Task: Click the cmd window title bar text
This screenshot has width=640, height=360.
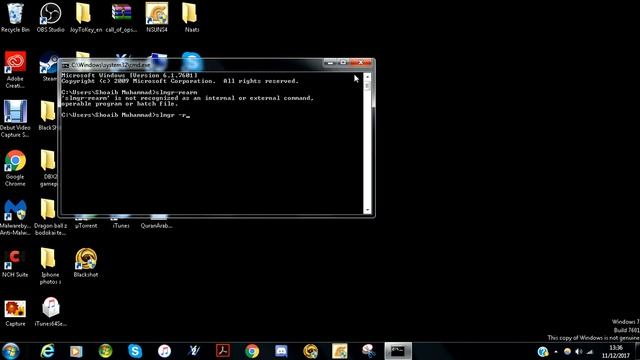Action: 111,65
